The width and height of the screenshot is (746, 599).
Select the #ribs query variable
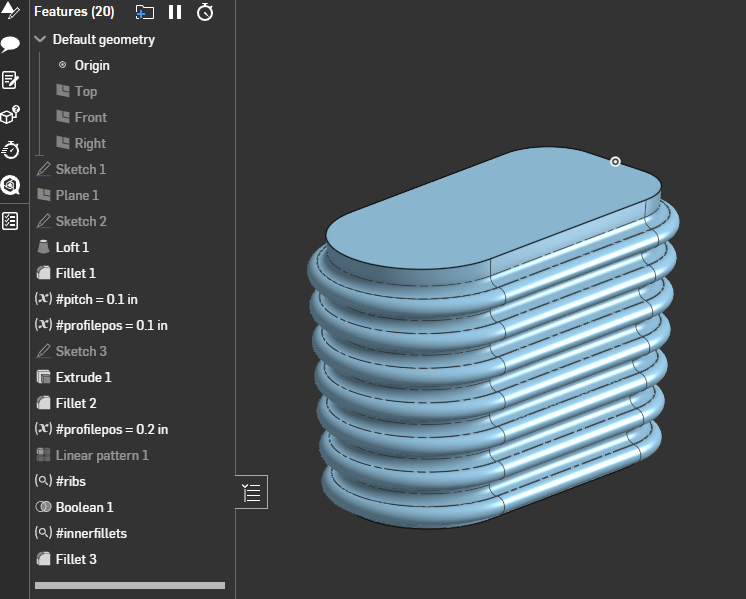tap(70, 481)
